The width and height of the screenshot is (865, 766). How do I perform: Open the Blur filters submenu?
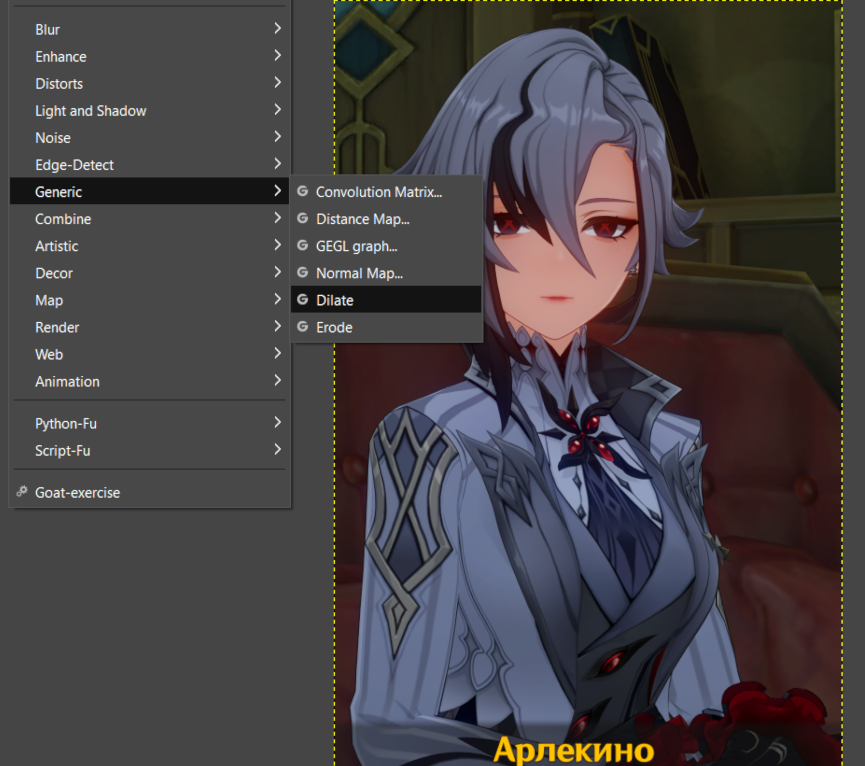[149, 29]
